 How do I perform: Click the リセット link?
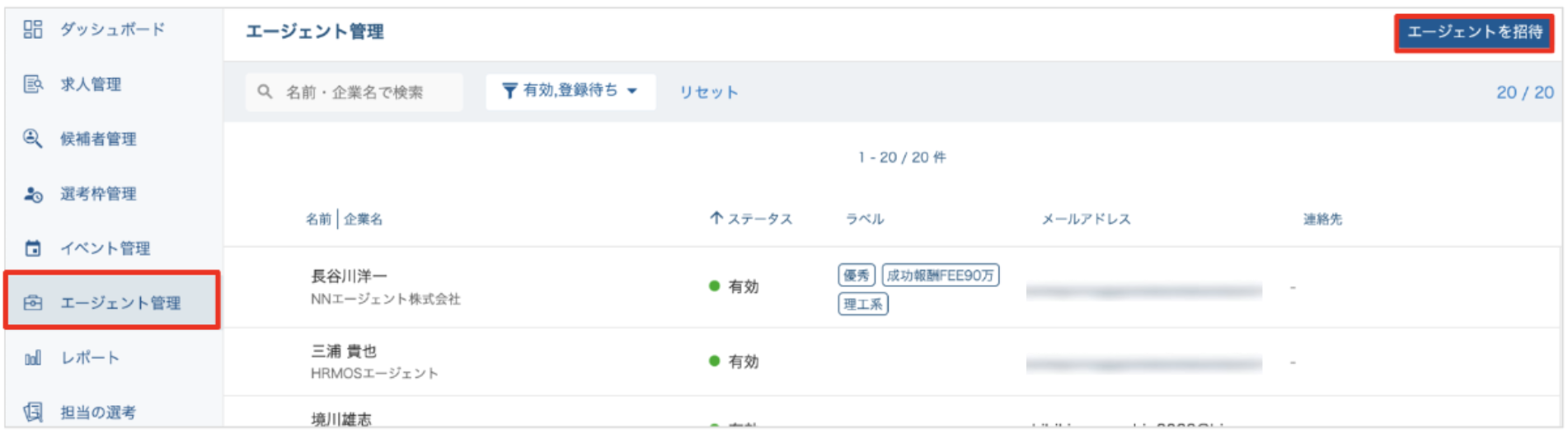(x=708, y=92)
